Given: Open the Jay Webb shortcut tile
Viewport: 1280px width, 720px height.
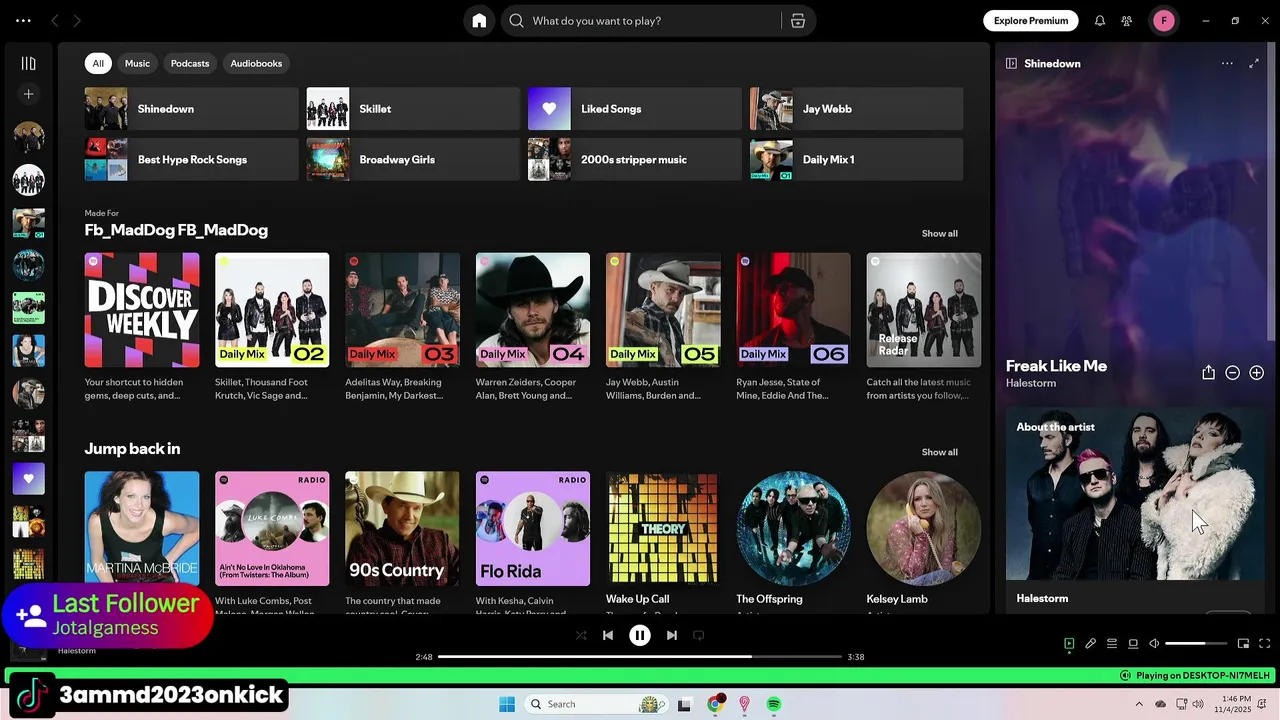Looking at the screenshot, I should point(856,109).
